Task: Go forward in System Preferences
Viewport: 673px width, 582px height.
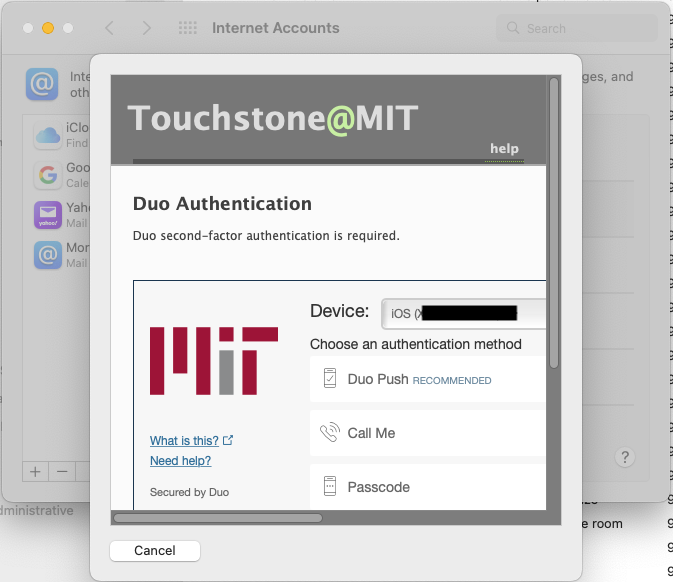Action: pyautogui.click(x=146, y=28)
